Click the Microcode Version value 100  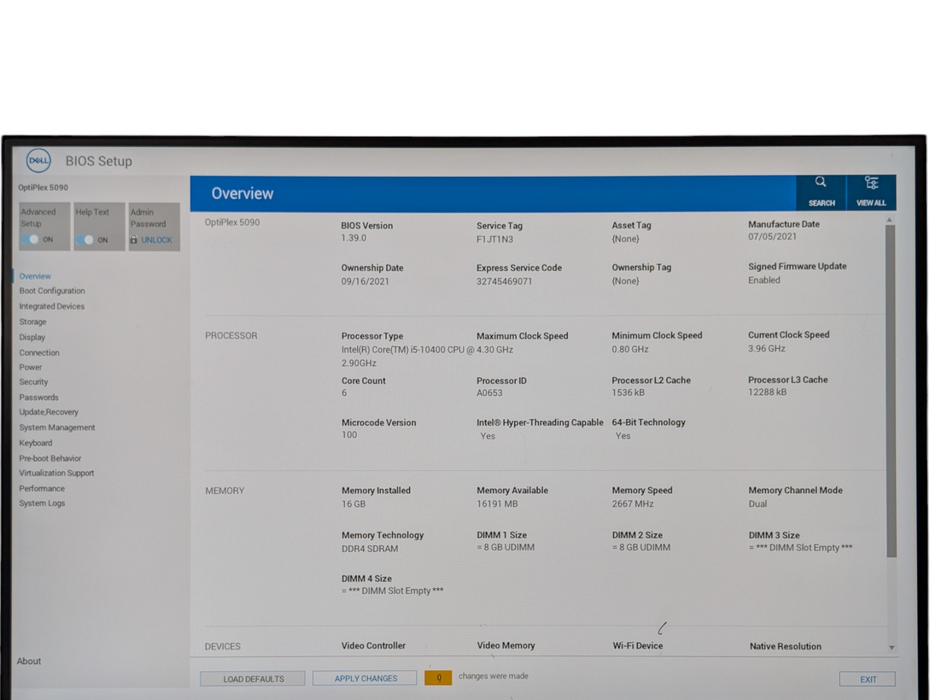tap(349, 435)
